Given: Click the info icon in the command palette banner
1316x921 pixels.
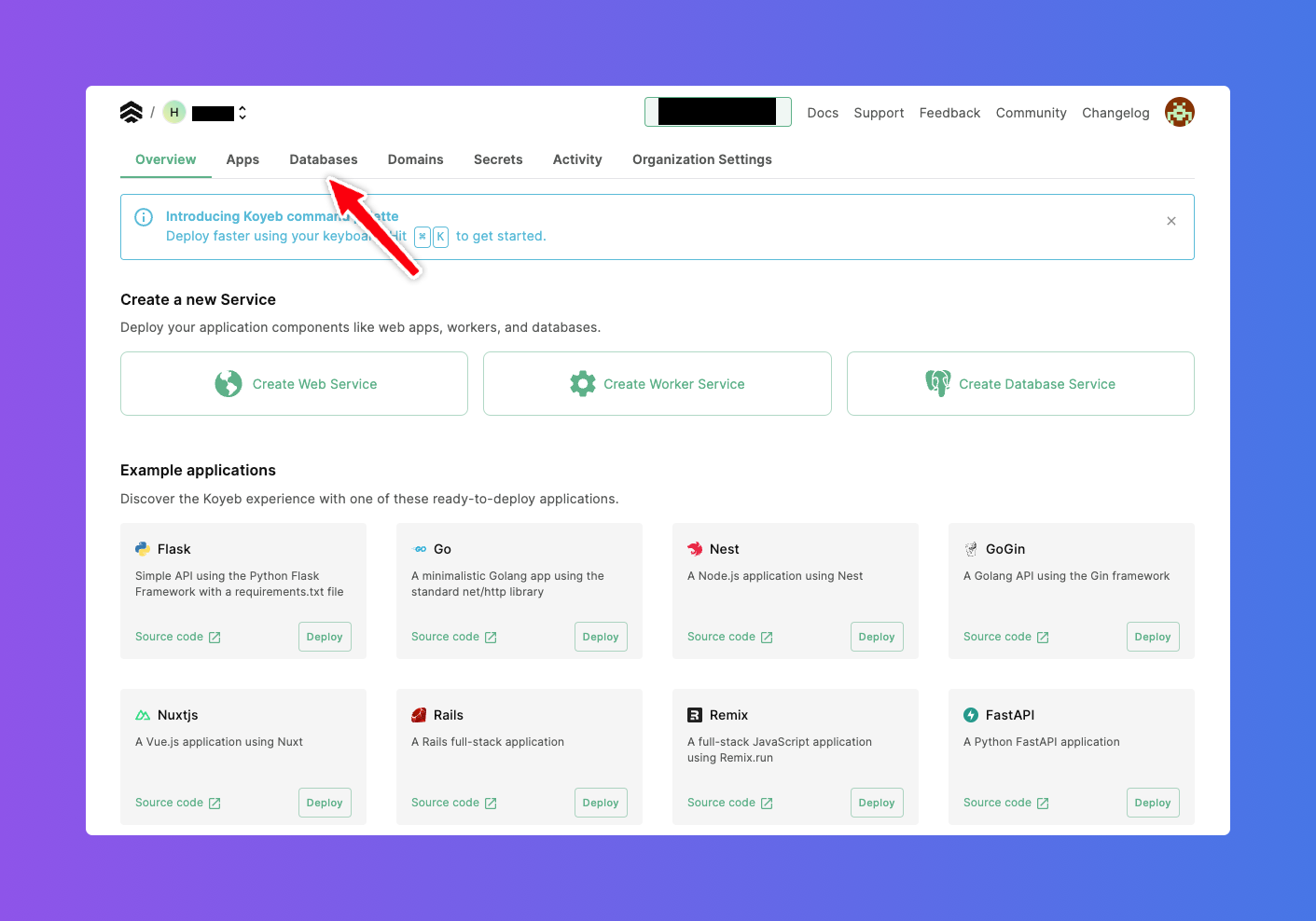Looking at the screenshot, I should click(x=143, y=216).
